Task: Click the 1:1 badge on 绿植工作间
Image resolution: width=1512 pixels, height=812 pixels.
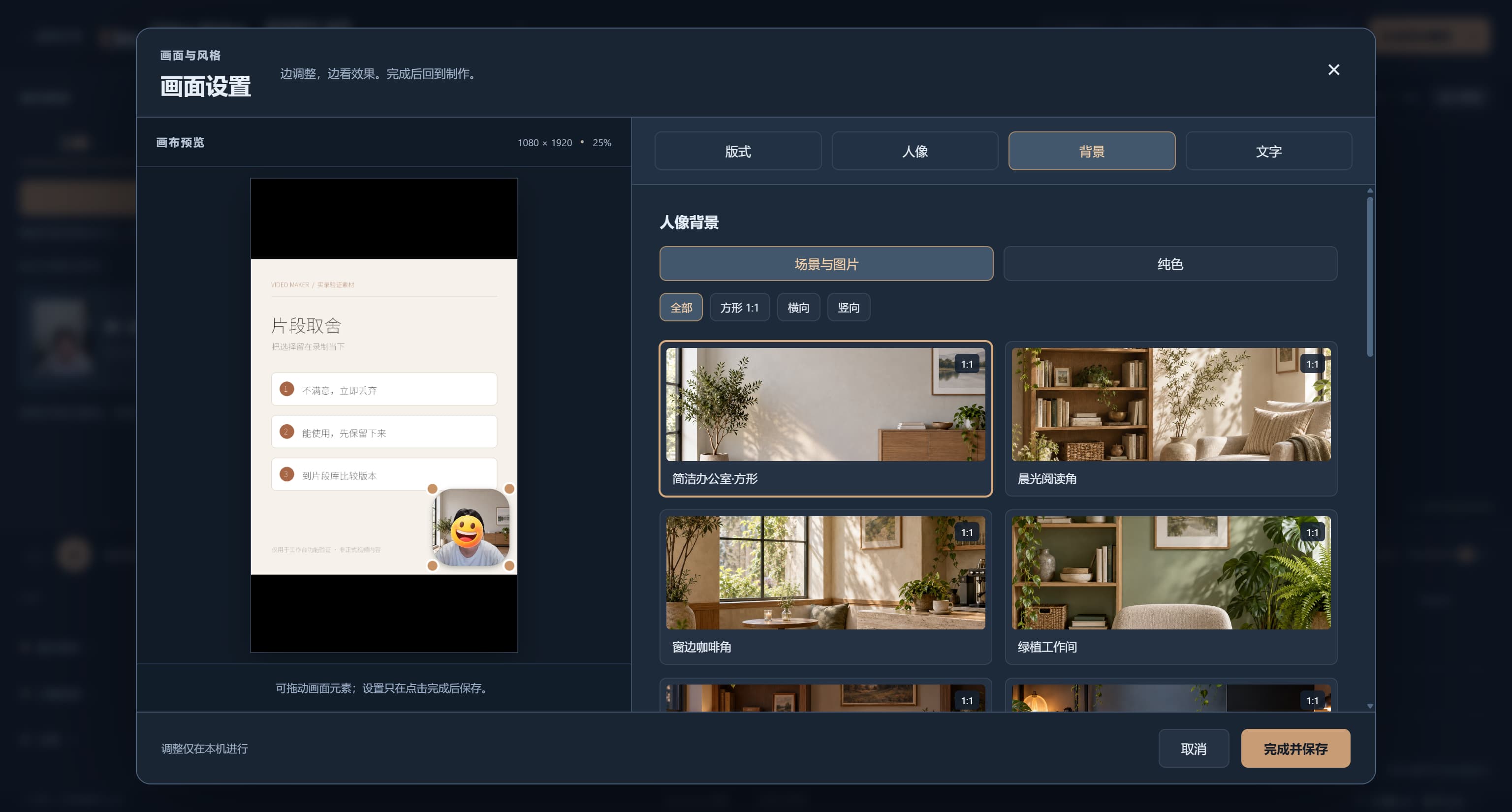Action: [1312, 533]
